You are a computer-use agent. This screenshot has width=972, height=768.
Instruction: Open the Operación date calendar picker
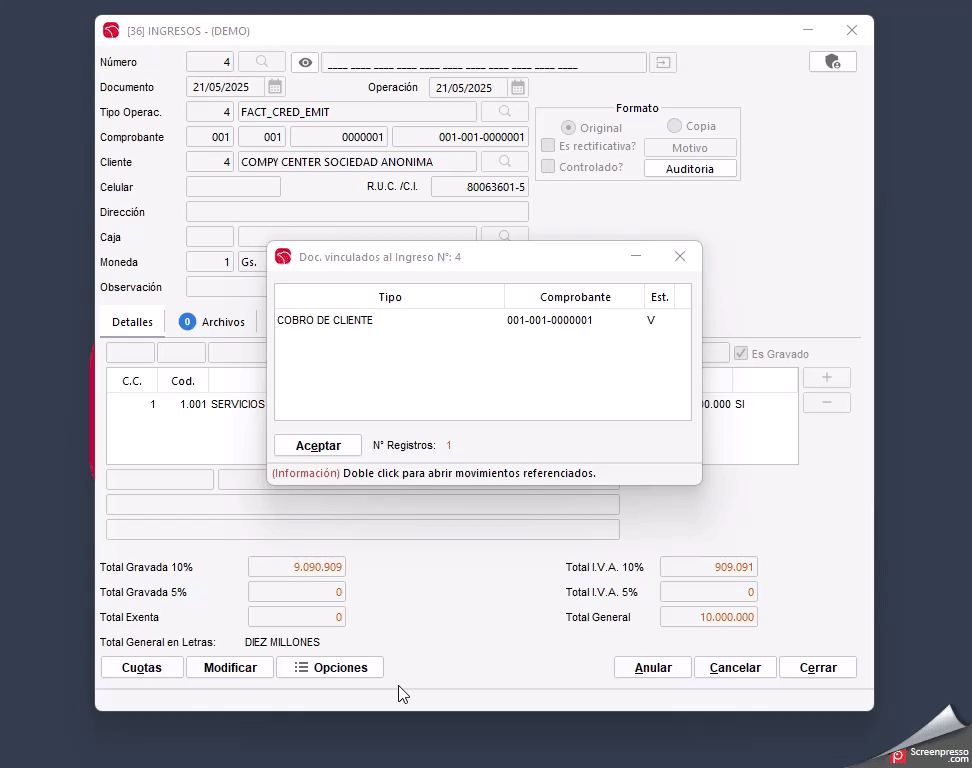517,88
